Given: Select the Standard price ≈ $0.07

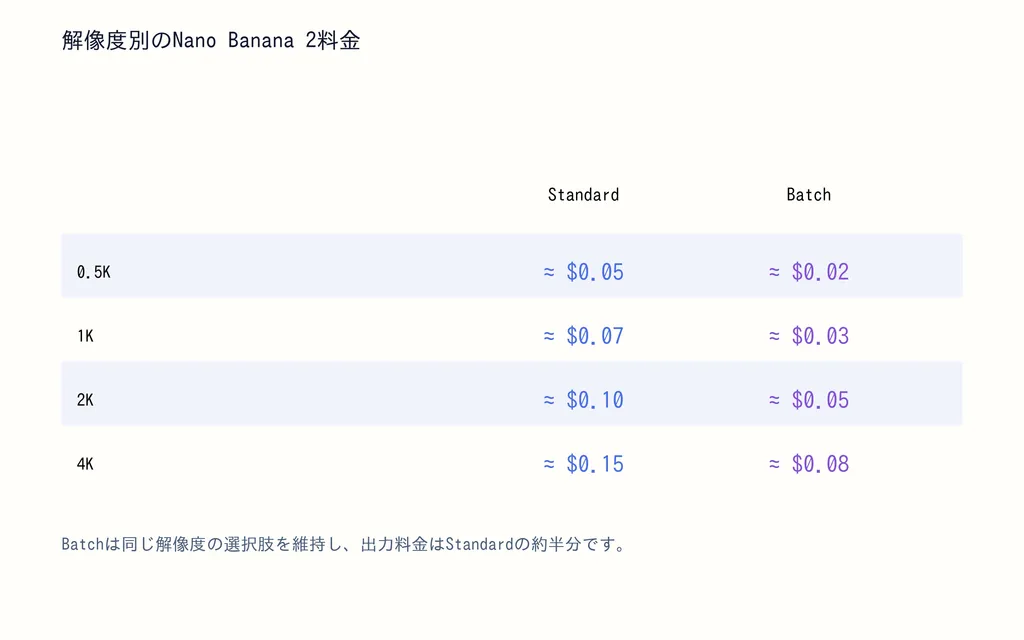Looking at the screenshot, I should pyautogui.click(x=583, y=336).
